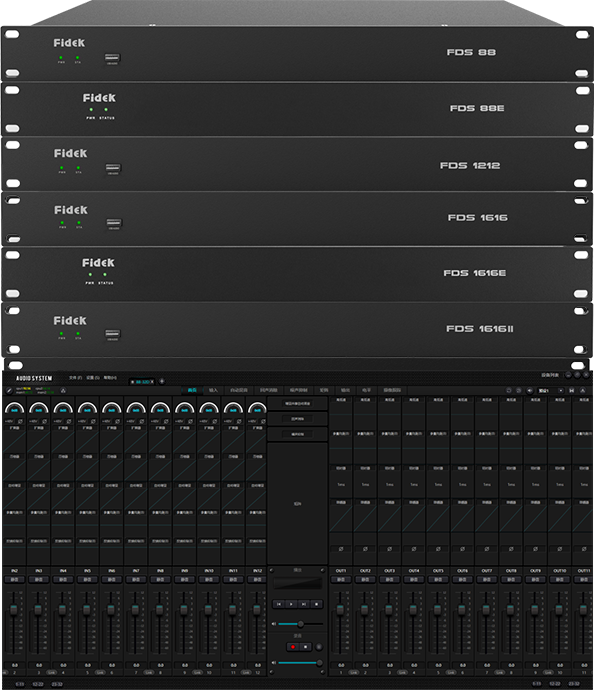Toggle Link between inputs 11 and 12
The image size is (594, 690).
pyautogui.click(x=246, y=672)
